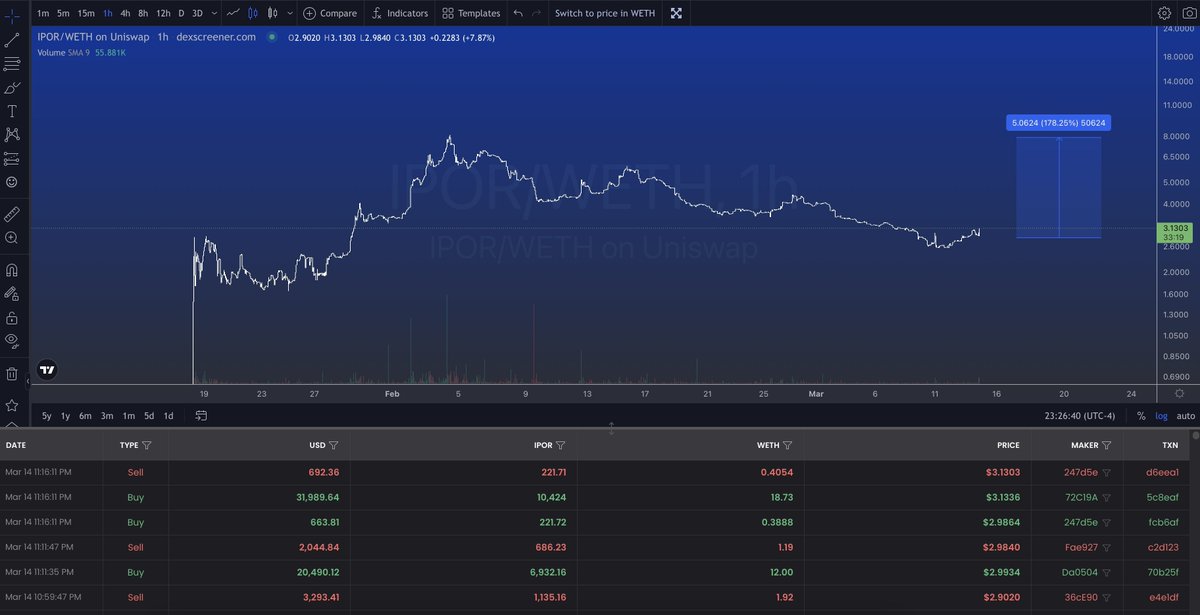
Task: Click the green market status dot
Action: coord(270,38)
